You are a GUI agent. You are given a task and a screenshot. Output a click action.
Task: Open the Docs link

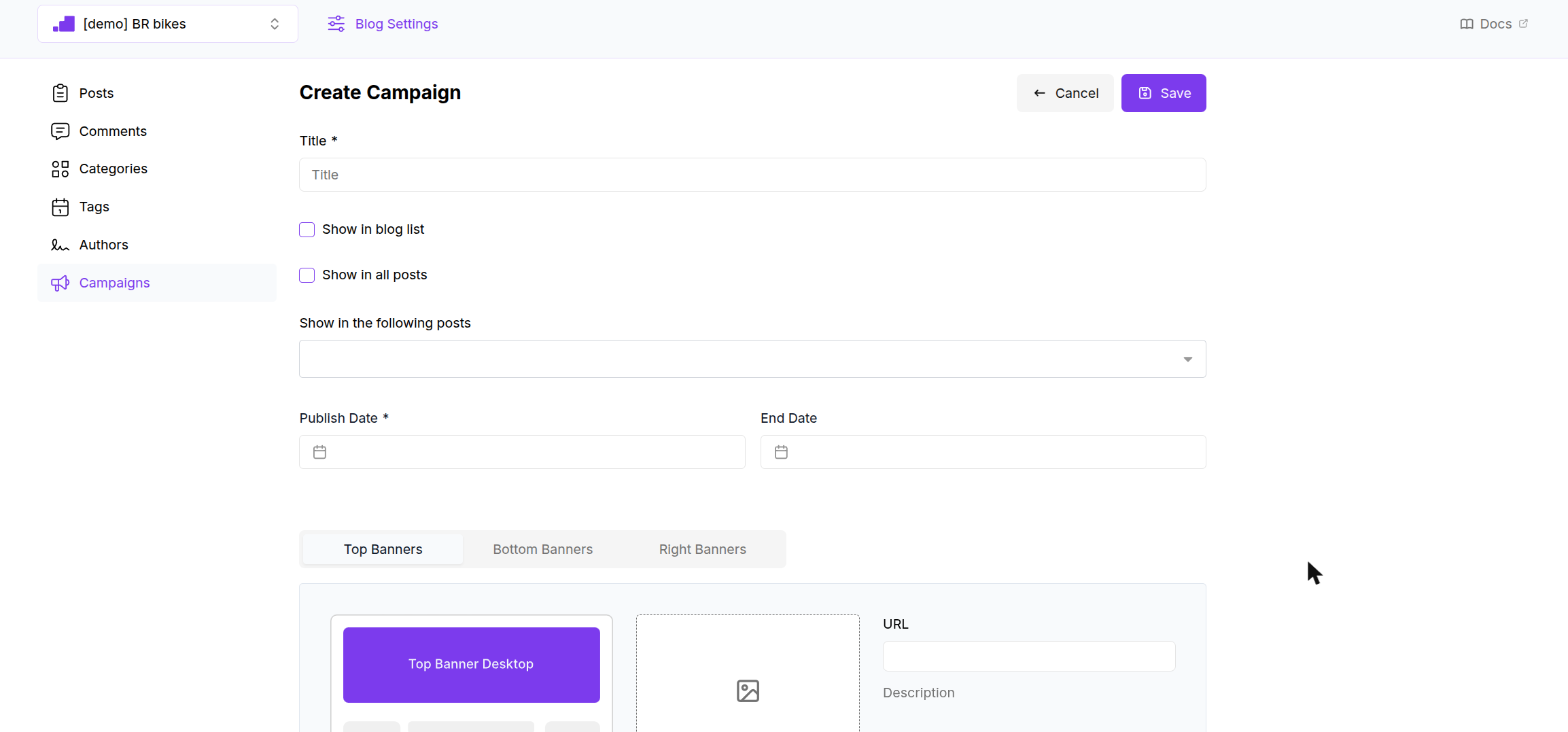pos(1494,24)
